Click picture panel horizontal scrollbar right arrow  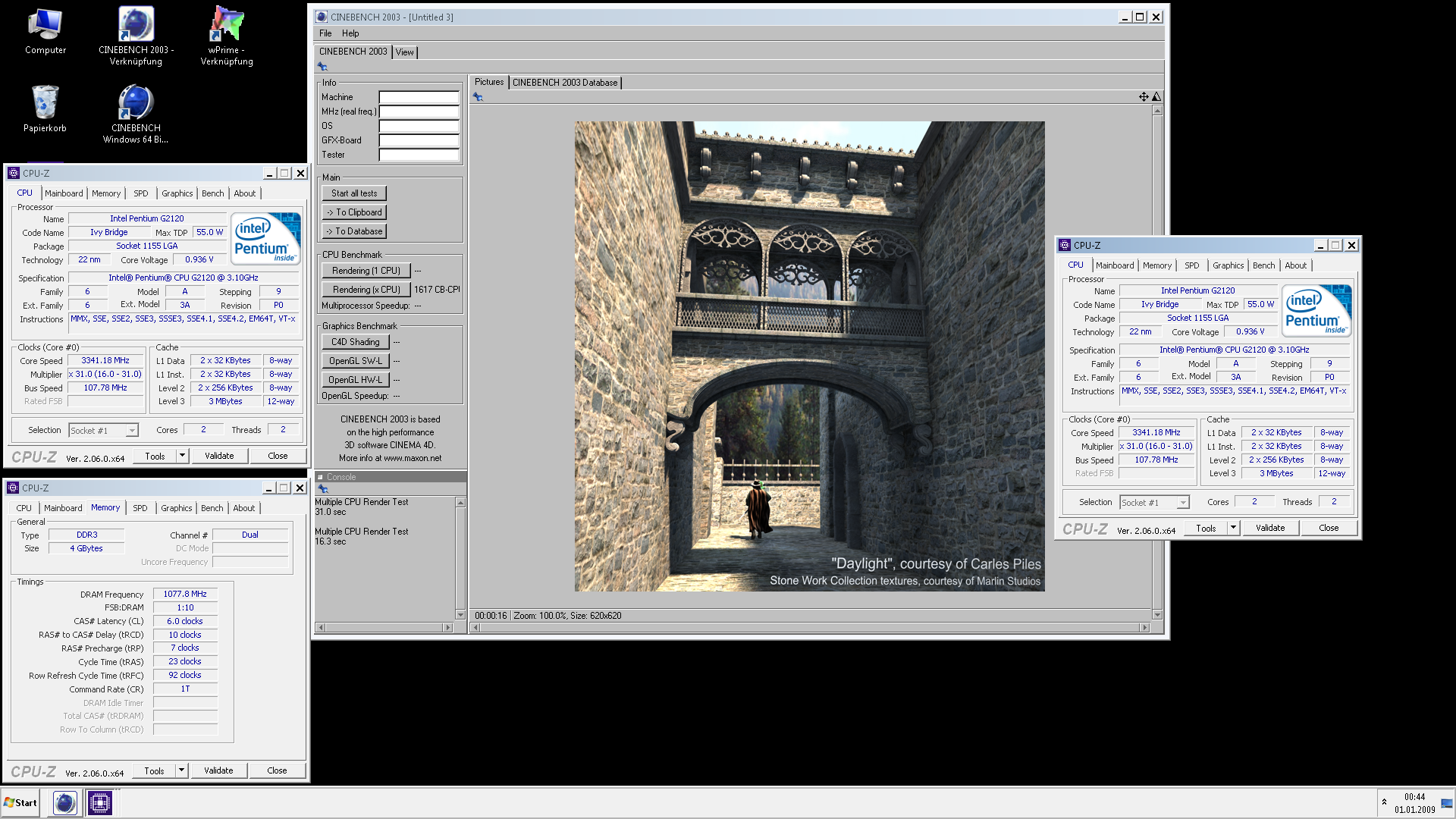point(1144,627)
